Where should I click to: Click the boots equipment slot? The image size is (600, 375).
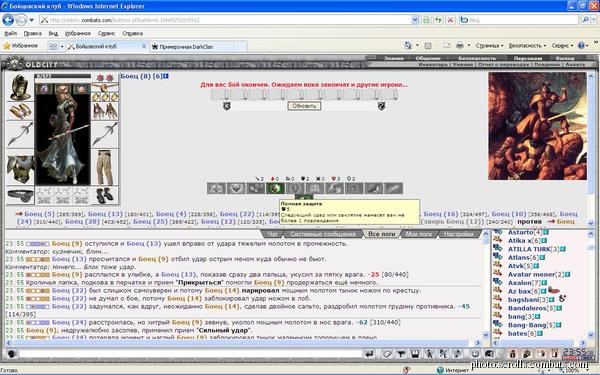[104, 196]
